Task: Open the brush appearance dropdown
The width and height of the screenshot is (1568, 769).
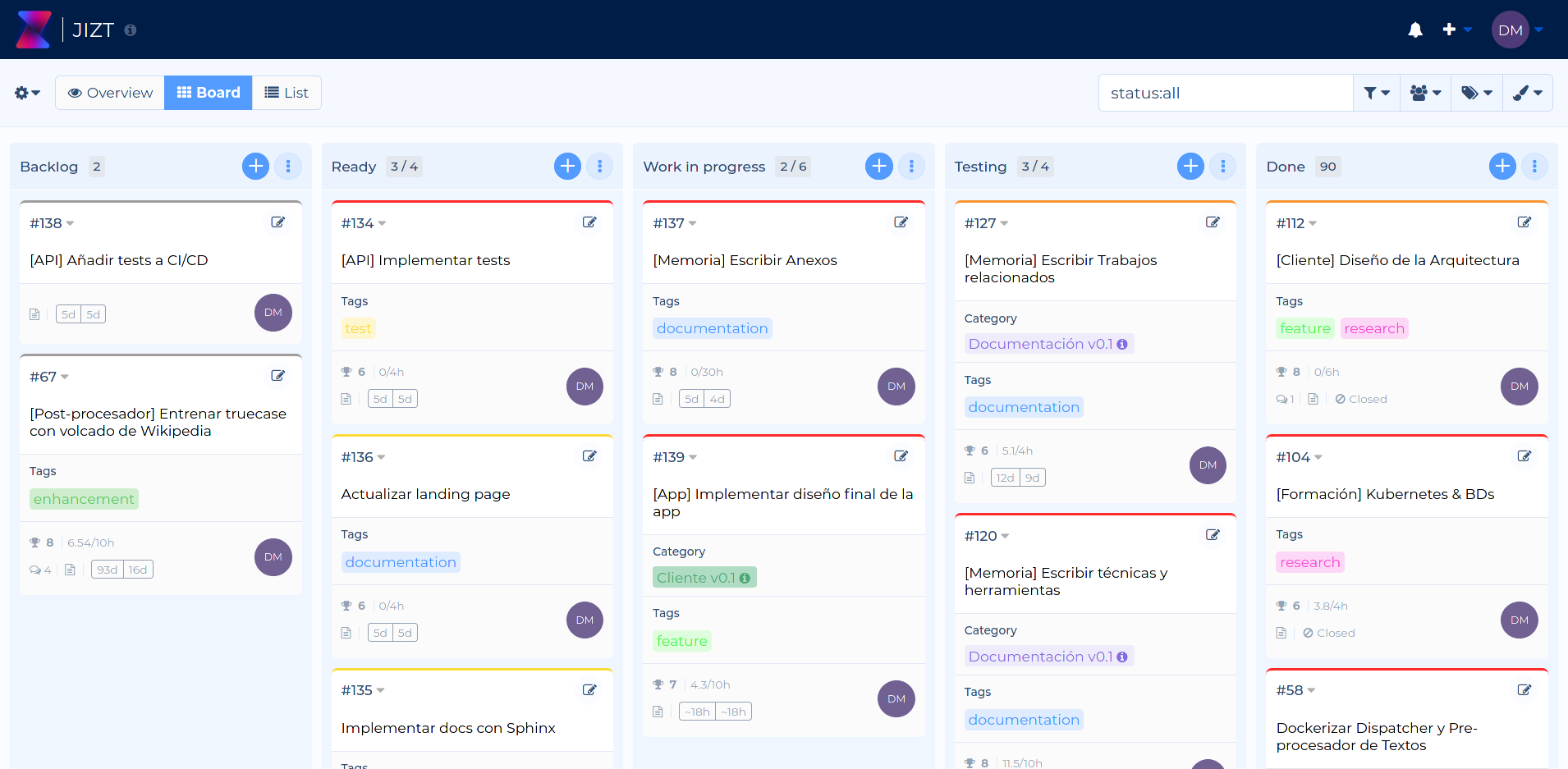Action: (x=1528, y=93)
